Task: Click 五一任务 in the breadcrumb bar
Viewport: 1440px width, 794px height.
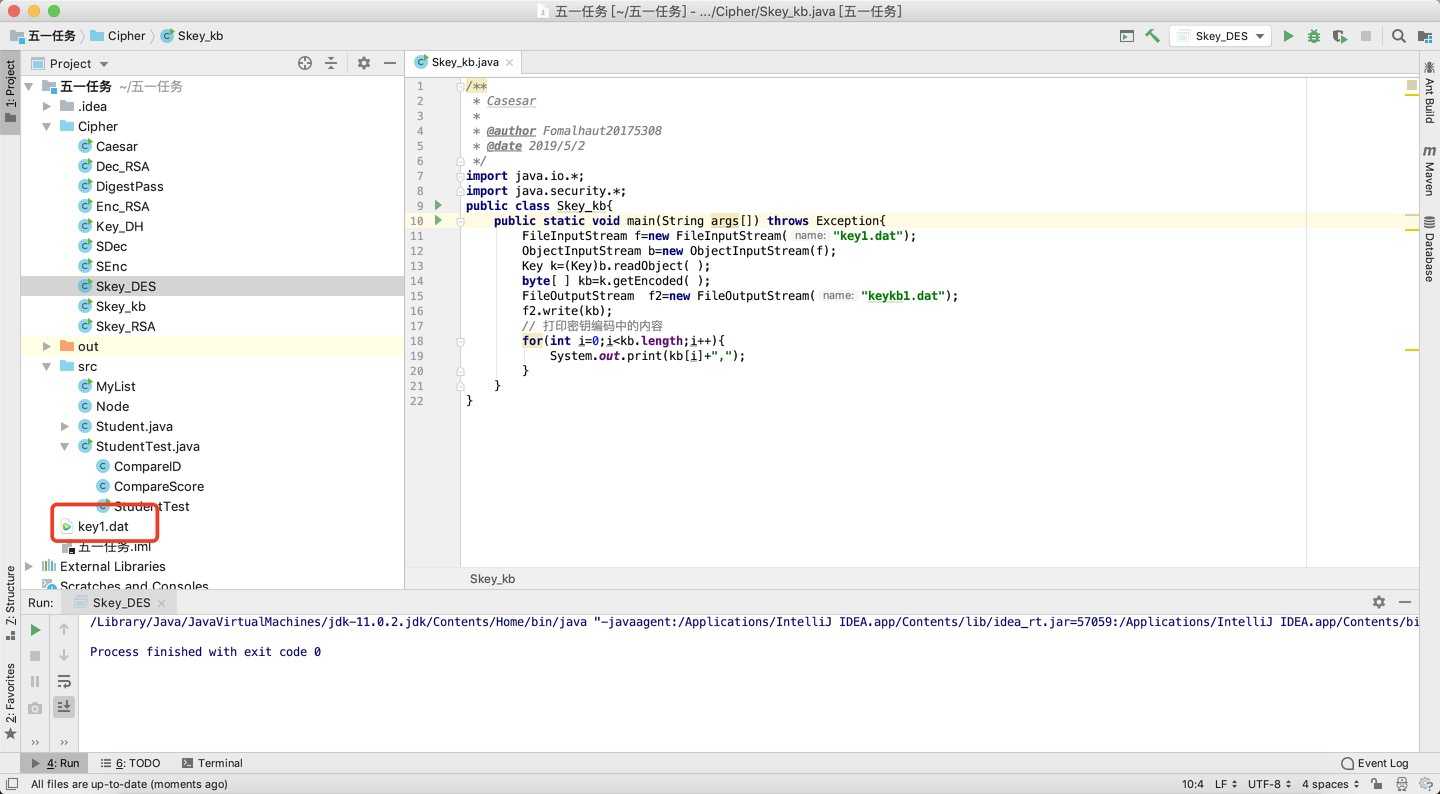Action: [x=43, y=36]
